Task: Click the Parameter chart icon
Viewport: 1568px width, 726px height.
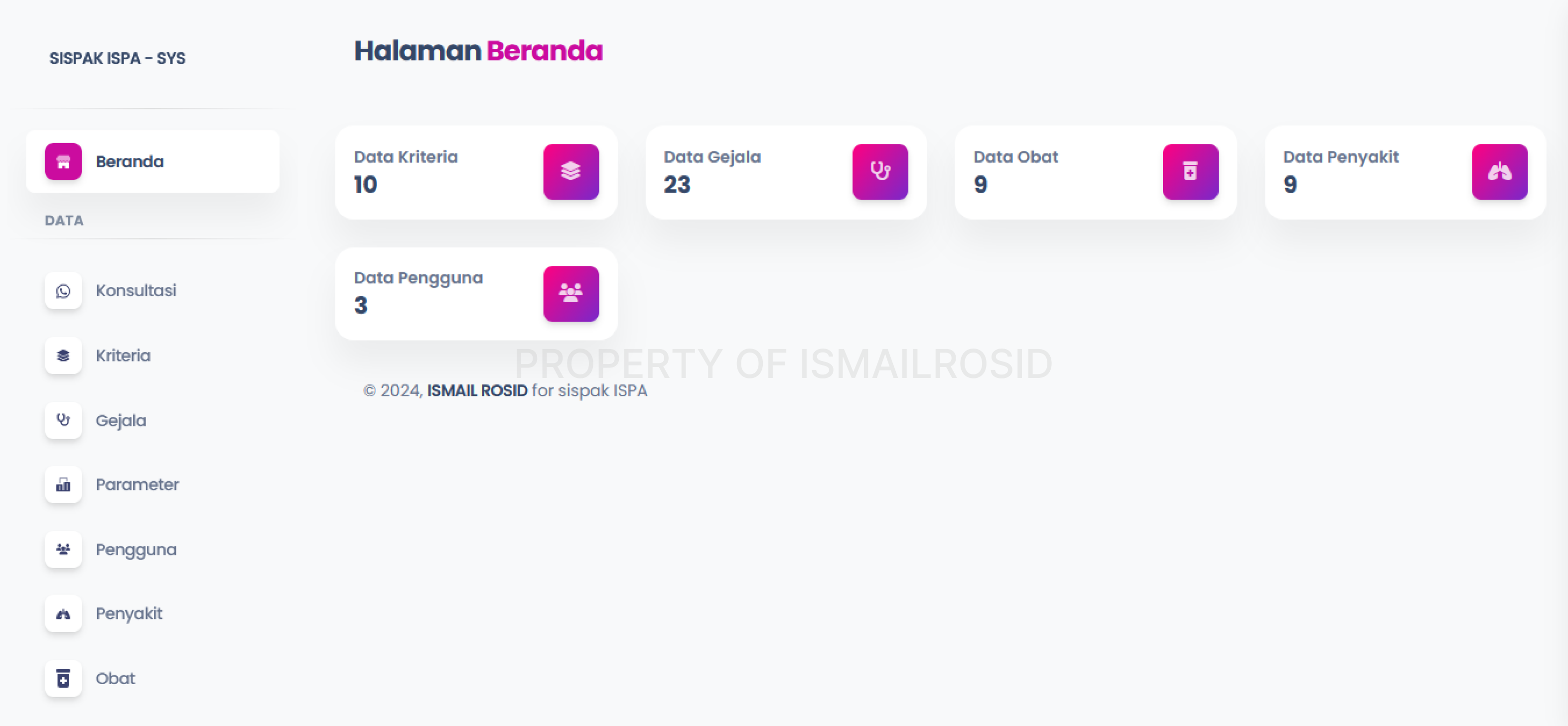Action: click(63, 484)
